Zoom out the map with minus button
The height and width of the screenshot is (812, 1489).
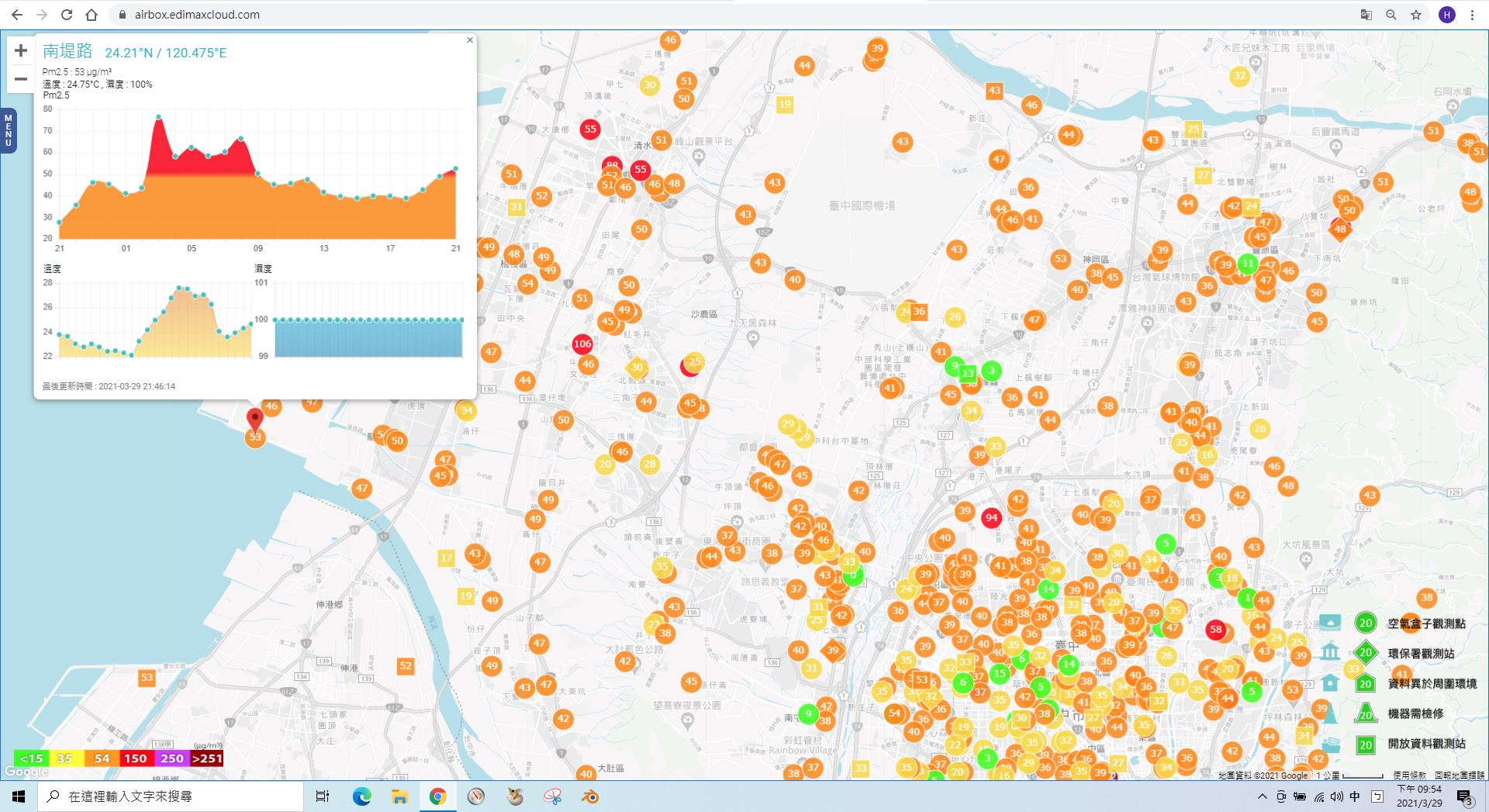pyautogui.click(x=21, y=78)
